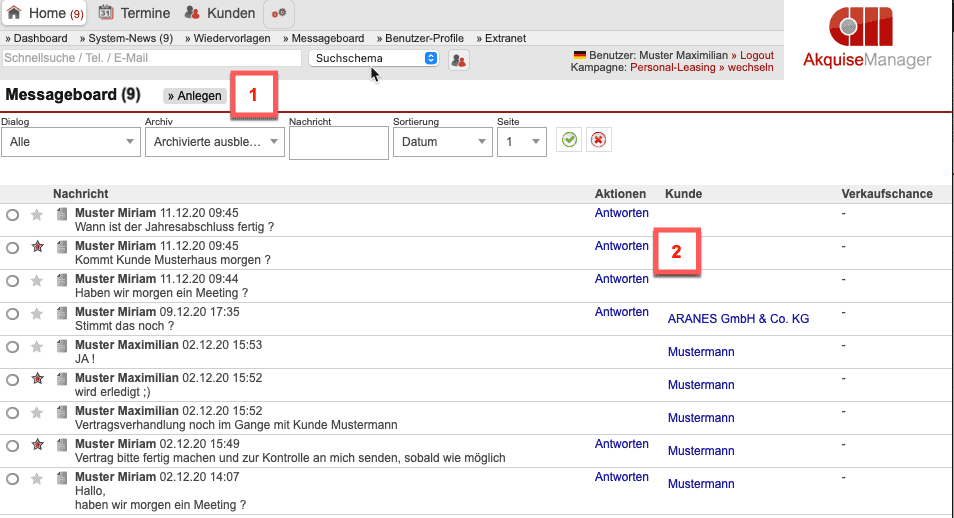Expand the Archiv filter dropdown
Screen dimensions: 954x518
pos(214,142)
